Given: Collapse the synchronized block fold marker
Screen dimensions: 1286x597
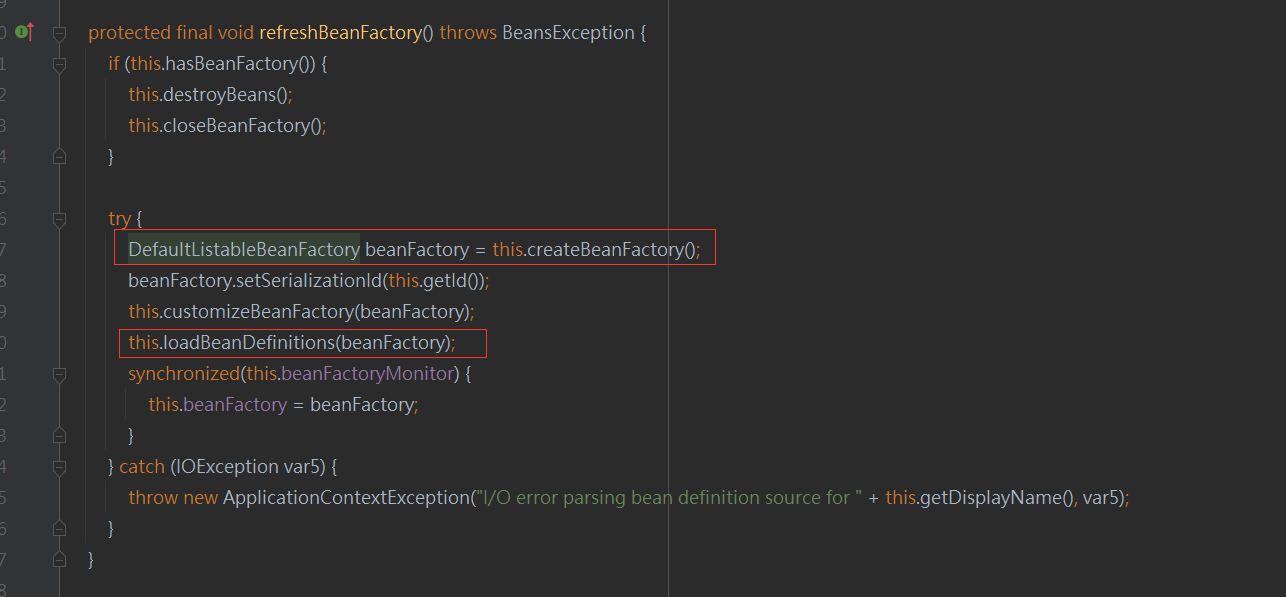Looking at the screenshot, I should click(x=59, y=374).
